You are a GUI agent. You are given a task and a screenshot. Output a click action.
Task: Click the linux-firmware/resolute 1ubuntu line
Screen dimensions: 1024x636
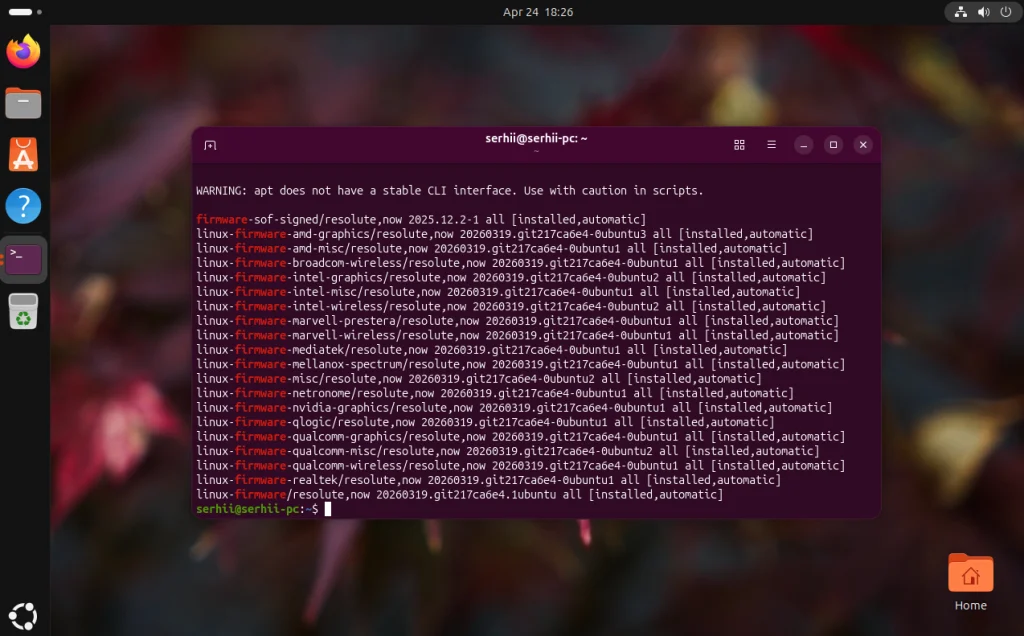[459, 494]
